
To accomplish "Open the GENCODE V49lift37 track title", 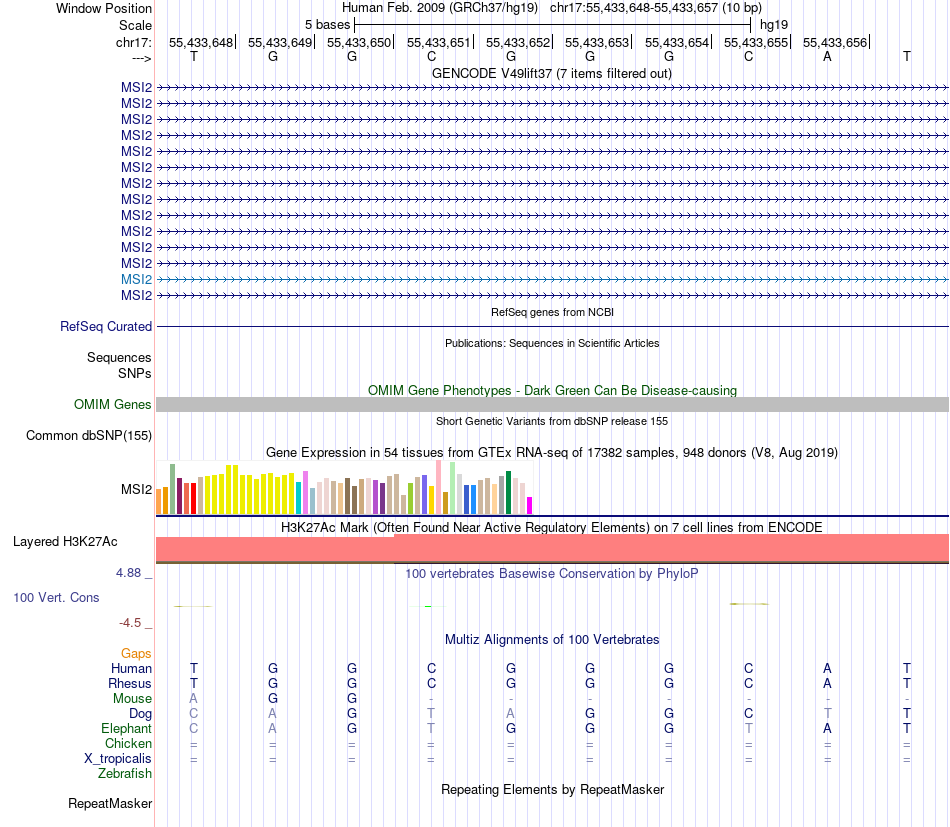I will pyautogui.click(x=551, y=73).
